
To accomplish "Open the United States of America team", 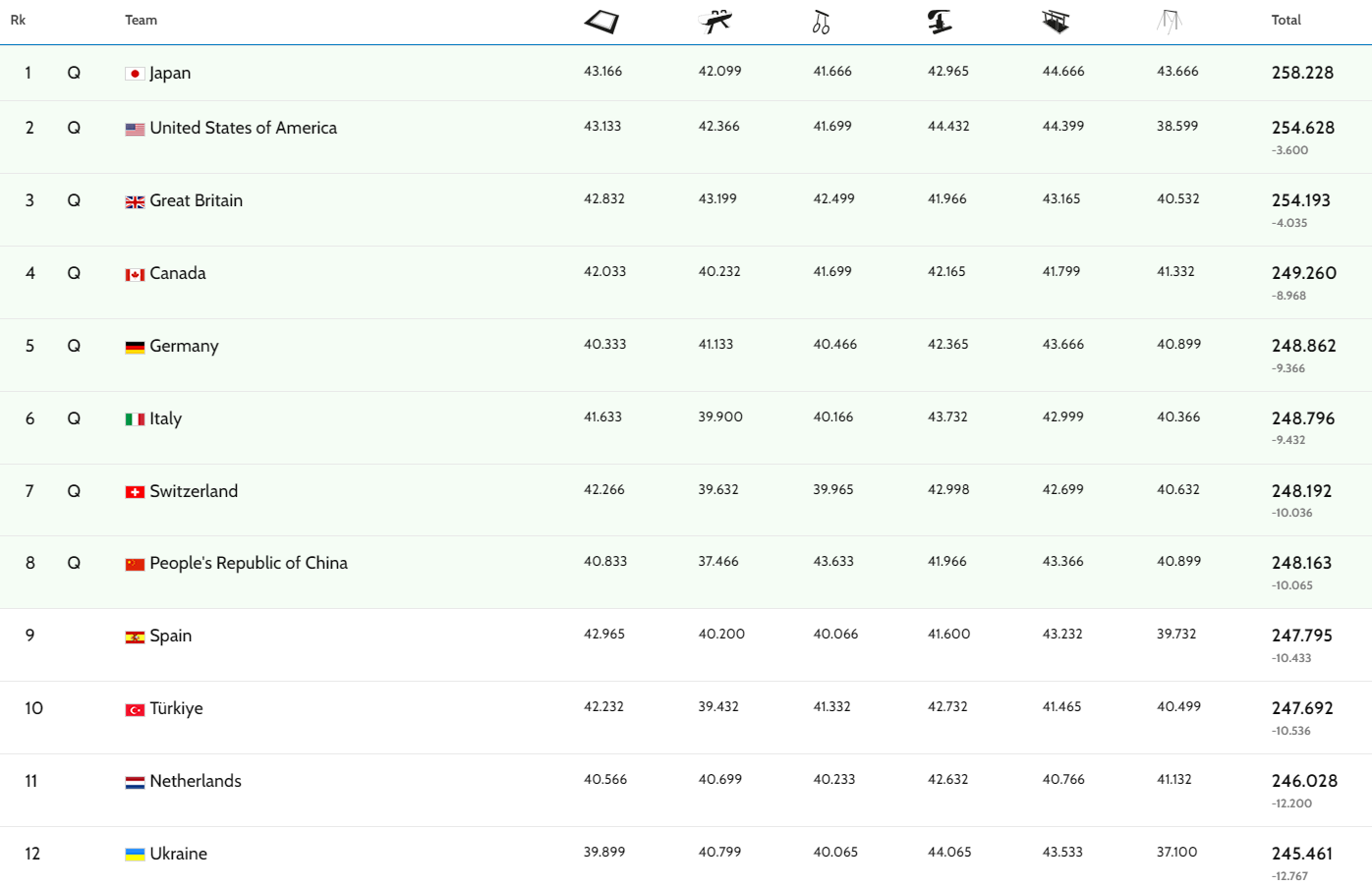I will tap(243, 128).
